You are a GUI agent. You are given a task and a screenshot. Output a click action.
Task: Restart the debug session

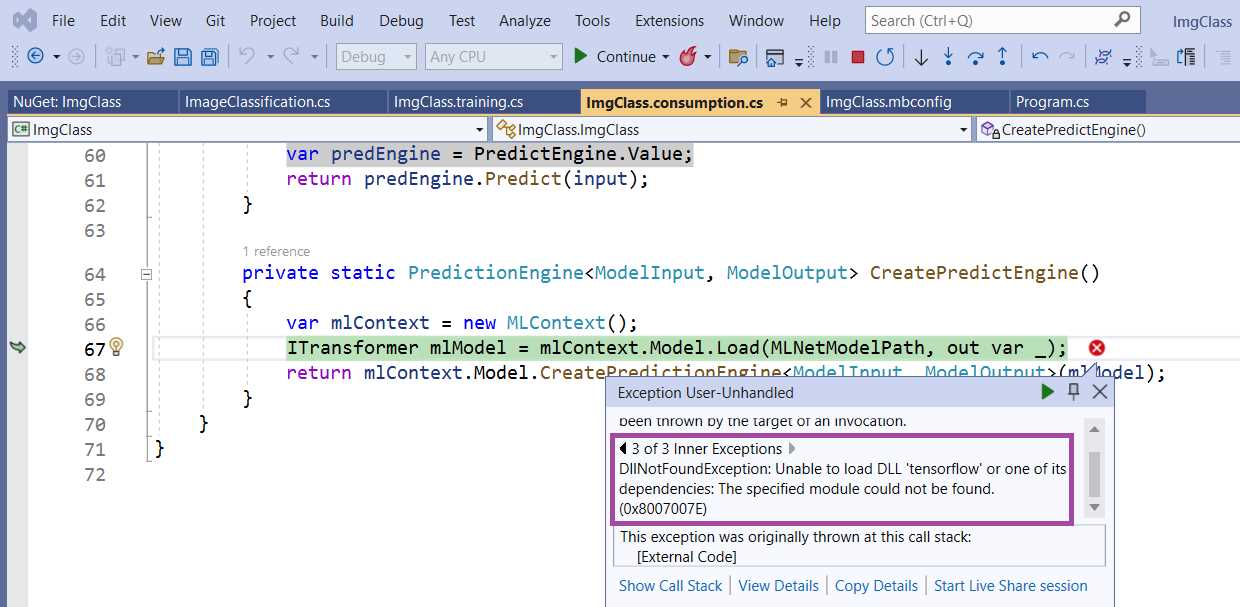884,57
